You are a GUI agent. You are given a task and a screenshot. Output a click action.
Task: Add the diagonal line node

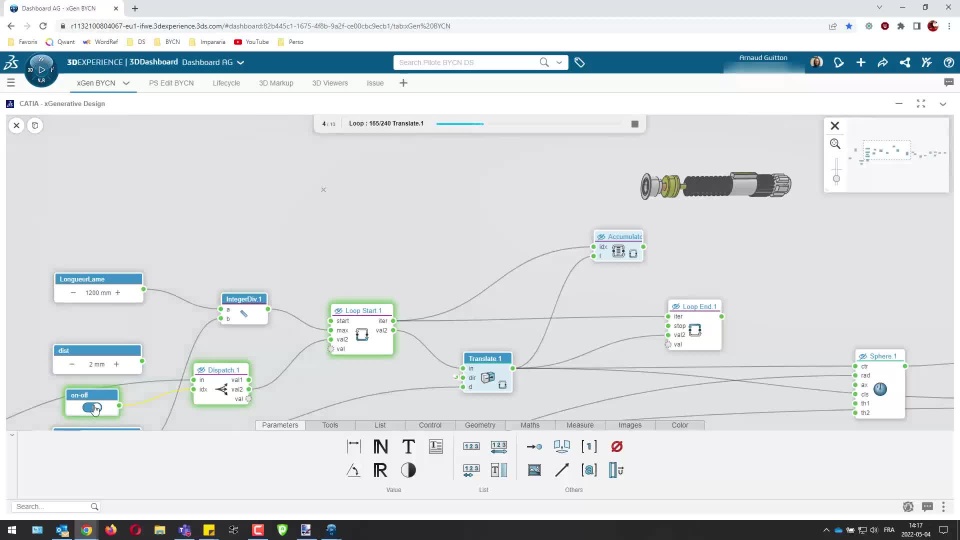[x=561, y=470]
